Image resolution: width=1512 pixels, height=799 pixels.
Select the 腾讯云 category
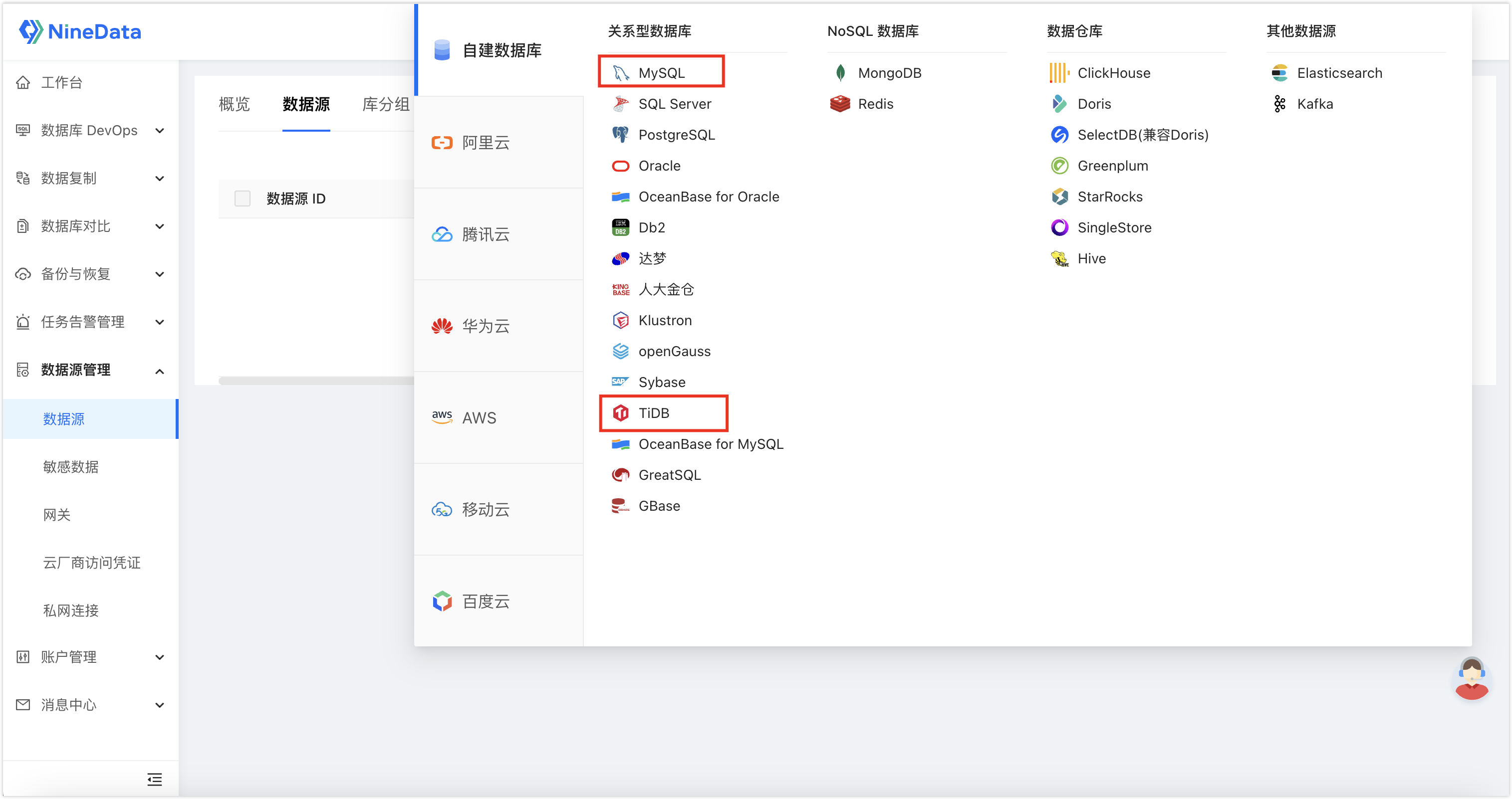coord(500,234)
